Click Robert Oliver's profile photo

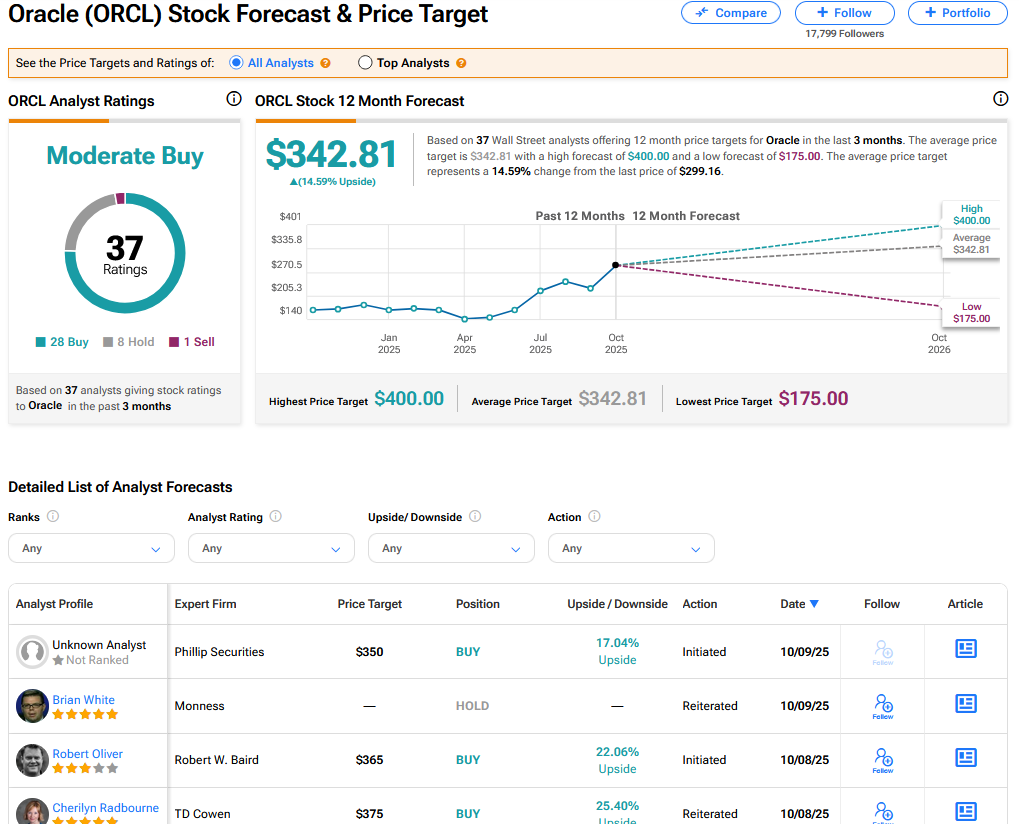pyautogui.click(x=32, y=760)
